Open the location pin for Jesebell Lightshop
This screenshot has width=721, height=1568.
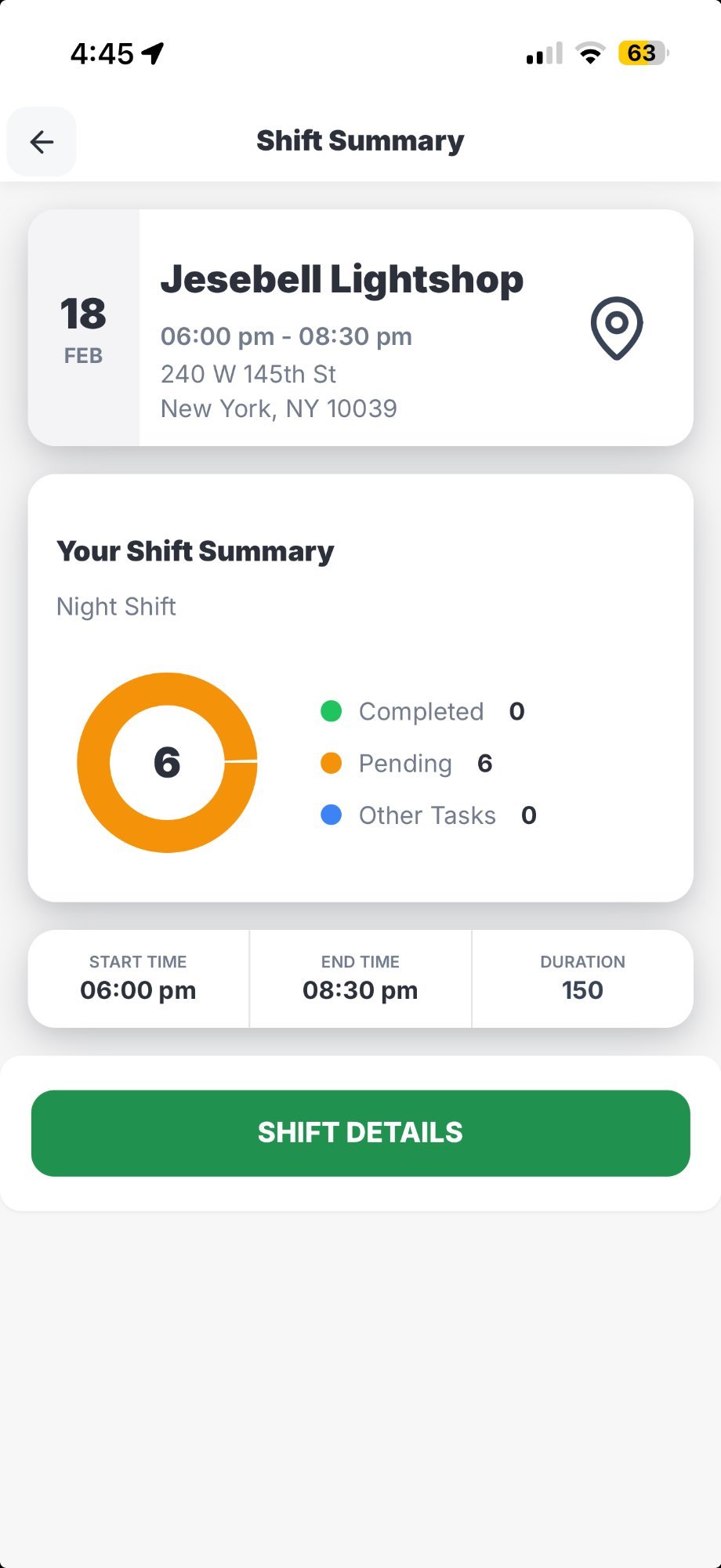pyautogui.click(x=617, y=328)
